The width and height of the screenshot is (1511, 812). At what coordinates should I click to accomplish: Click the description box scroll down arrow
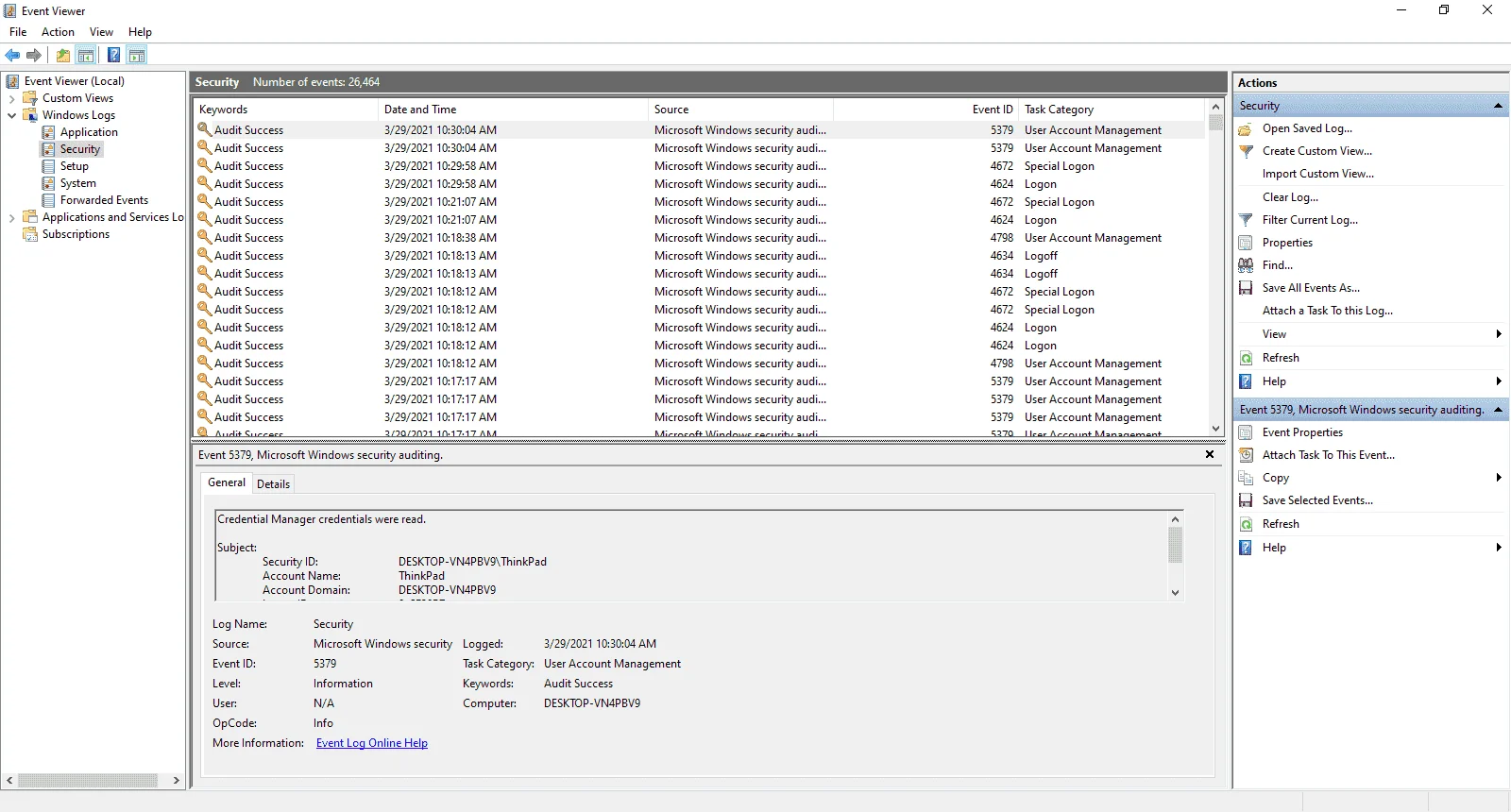[x=1175, y=593]
